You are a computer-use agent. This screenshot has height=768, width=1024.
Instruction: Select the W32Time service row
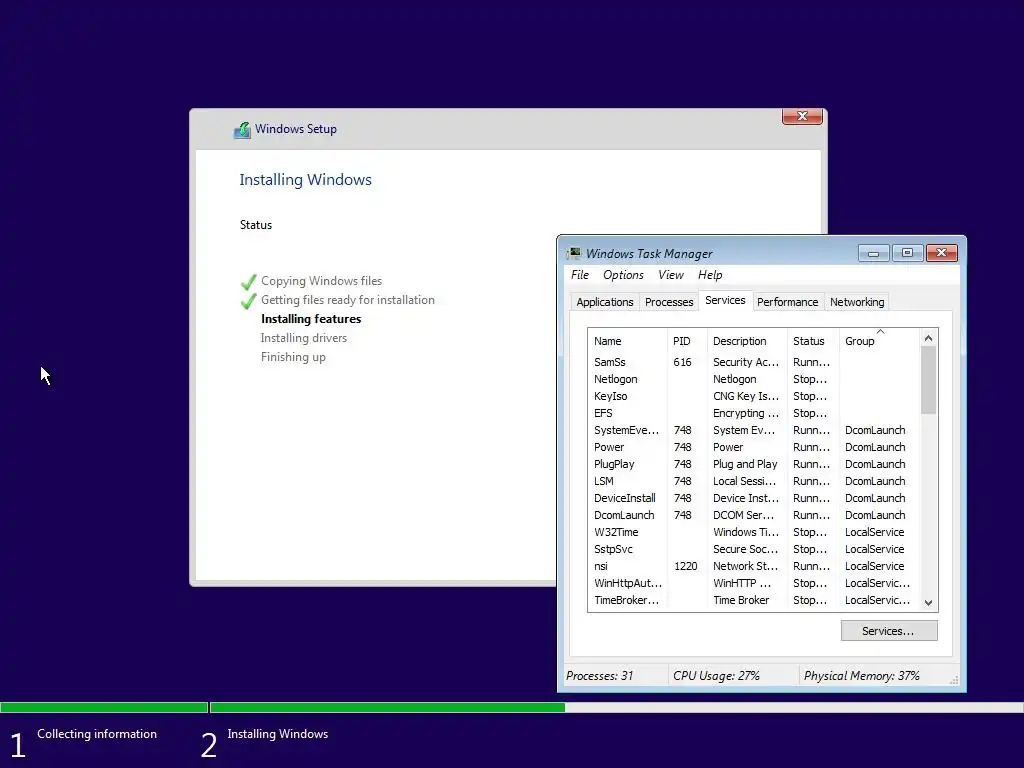[753, 532]
